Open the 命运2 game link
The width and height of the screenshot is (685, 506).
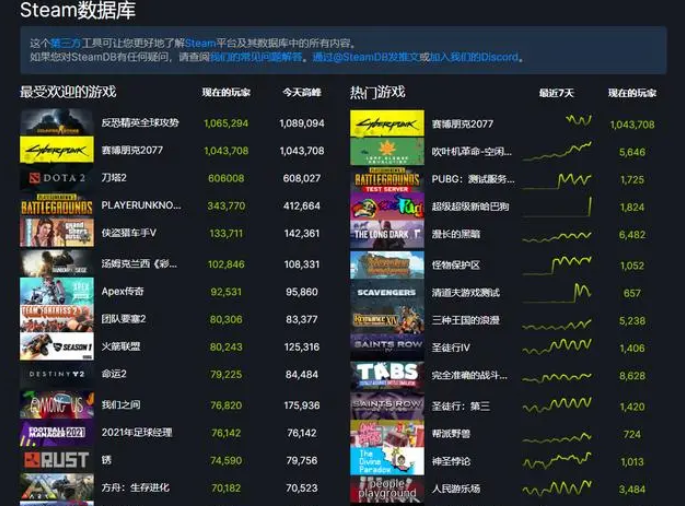[x=114, y=374]
